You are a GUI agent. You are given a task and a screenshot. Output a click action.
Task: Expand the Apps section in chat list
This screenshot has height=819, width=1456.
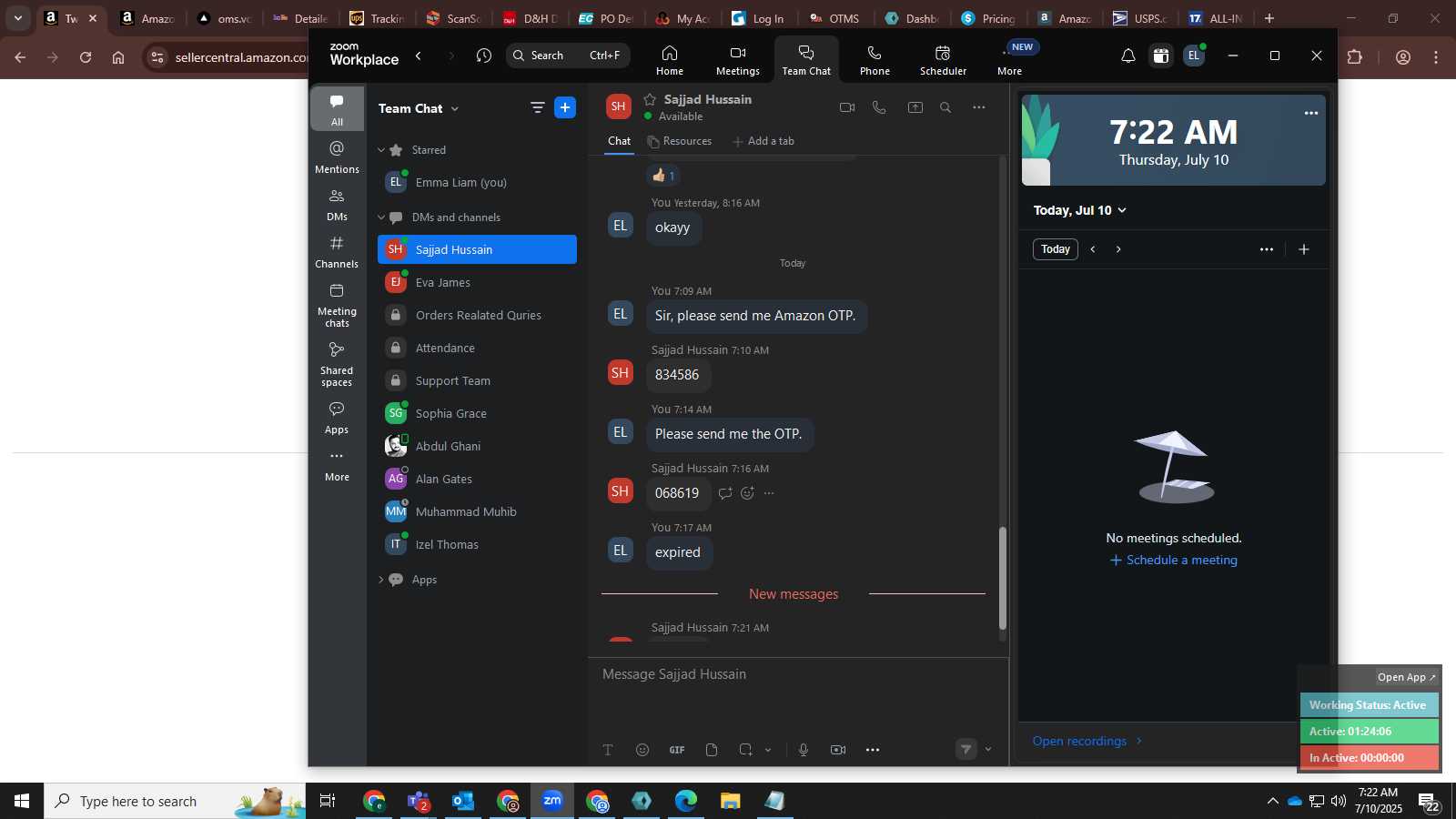click(x=381, y=580)
